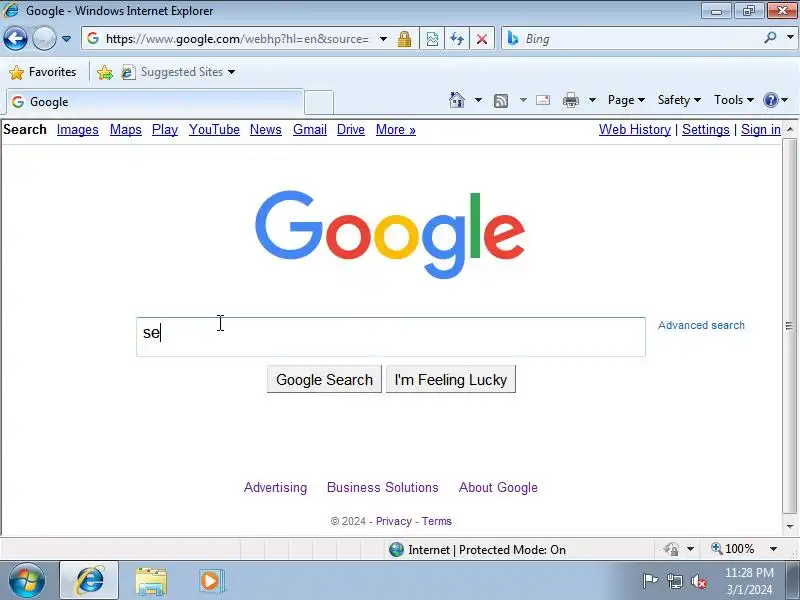Select the Google browser tab
Screen dimensions: 800x600
click(155, 102)
